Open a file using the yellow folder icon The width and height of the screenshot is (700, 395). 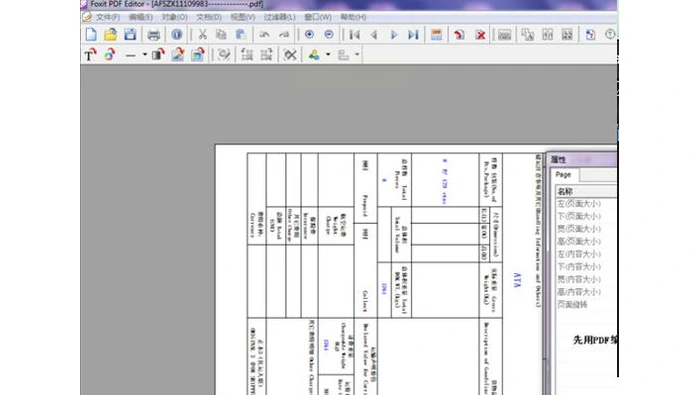coord(110,34)
